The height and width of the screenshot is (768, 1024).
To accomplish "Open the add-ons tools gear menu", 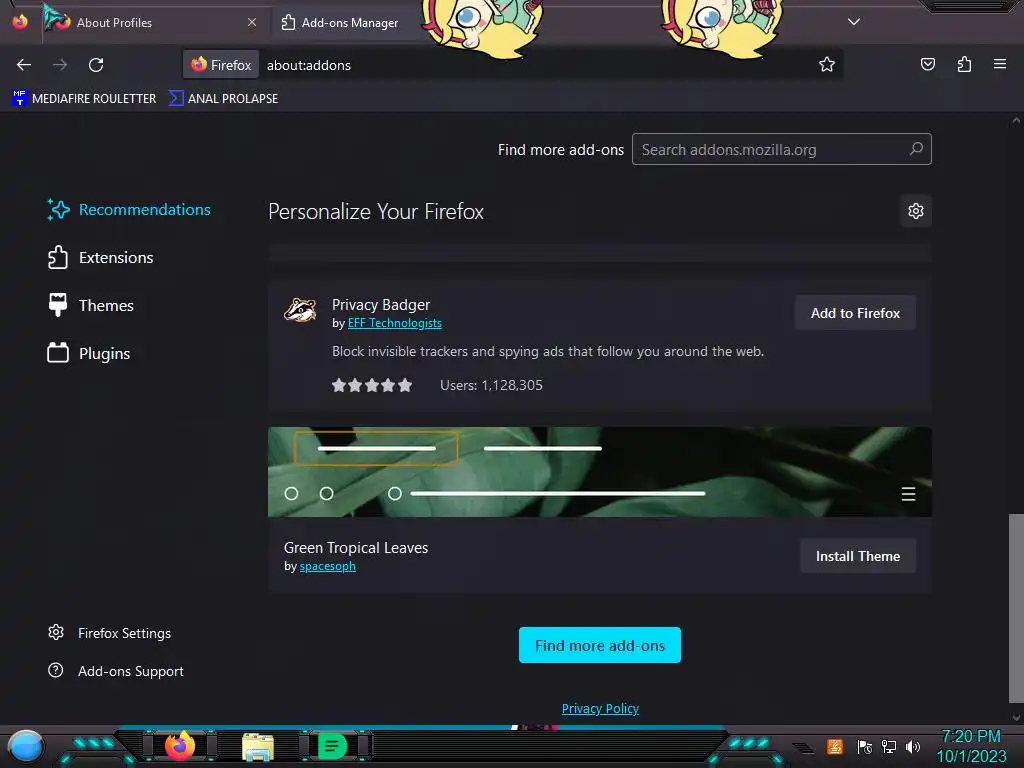I will (x=916, y=211).
